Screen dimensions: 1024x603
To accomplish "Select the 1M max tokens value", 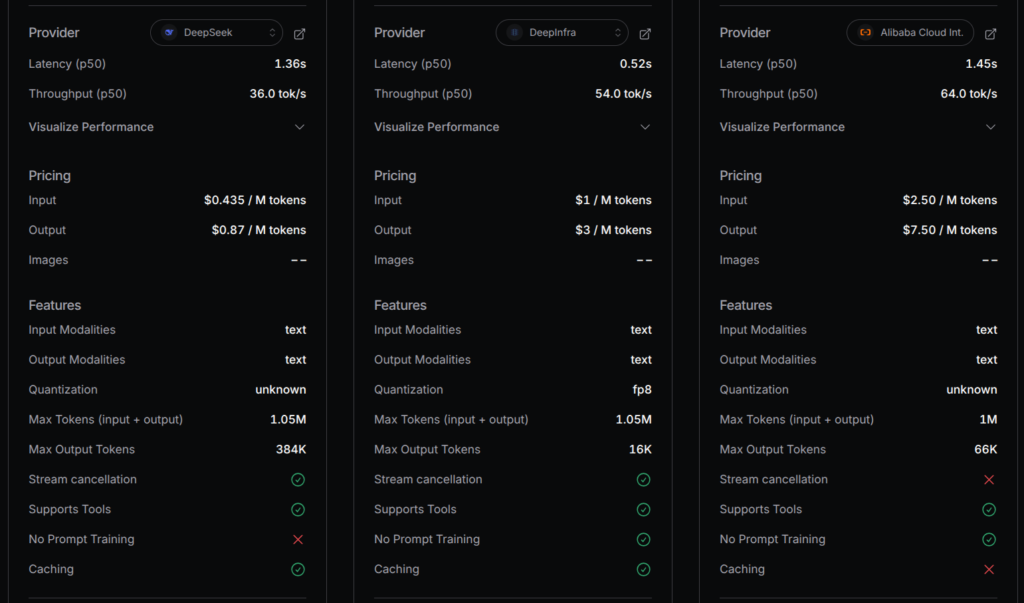I will pyautogui.click(x=988, y=419).
